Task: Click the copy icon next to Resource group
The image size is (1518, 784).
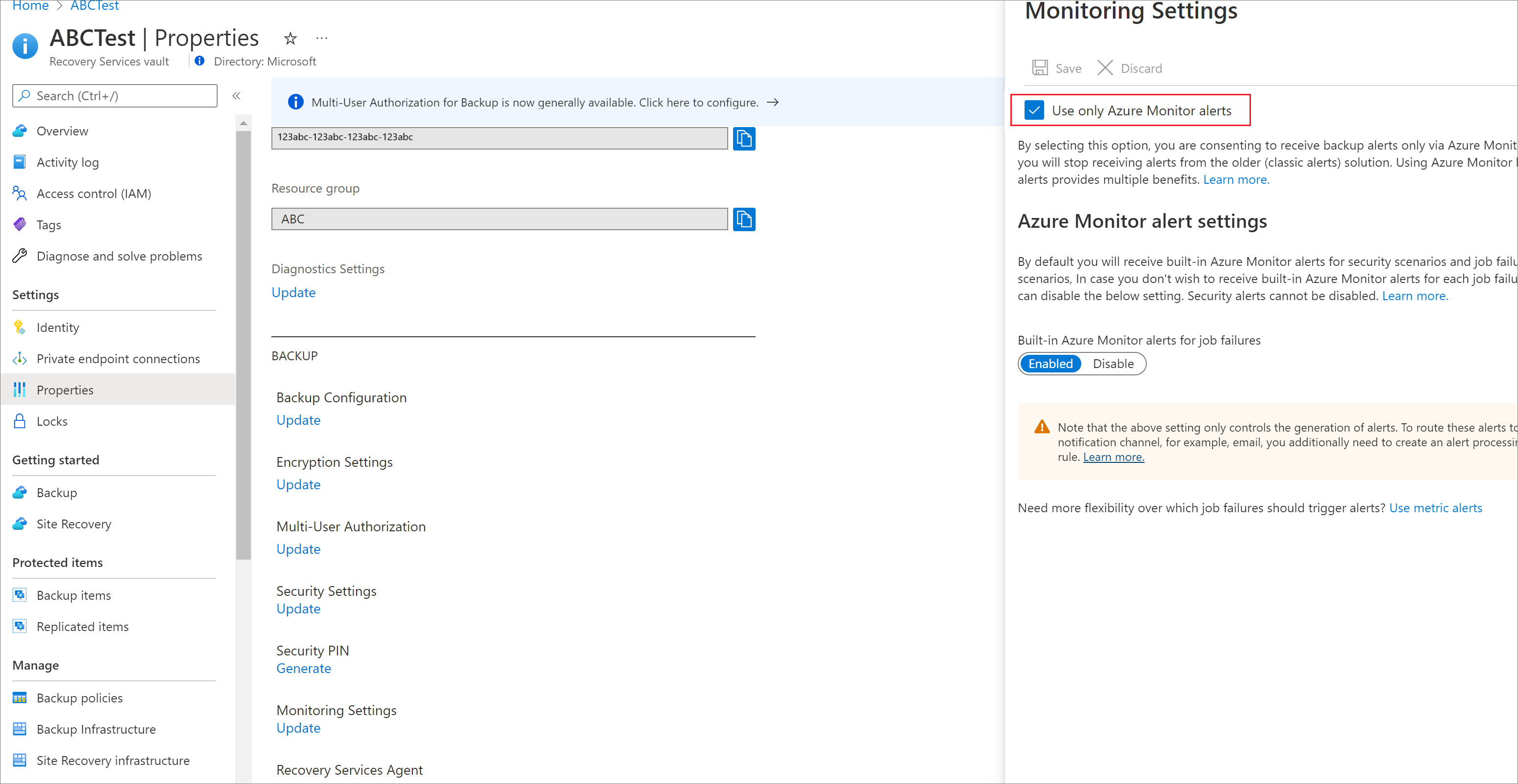Action: point(744,219)
